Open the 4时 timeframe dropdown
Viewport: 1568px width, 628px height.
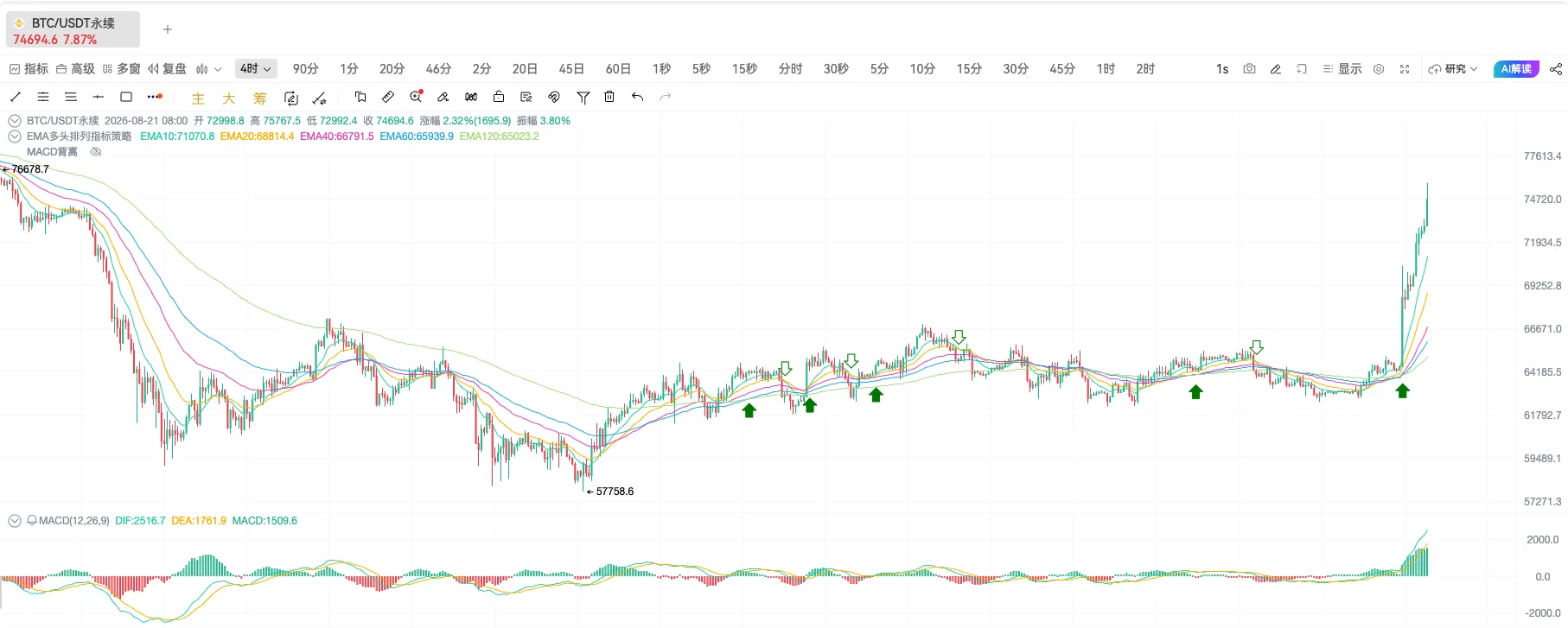(x=256, y=69)
